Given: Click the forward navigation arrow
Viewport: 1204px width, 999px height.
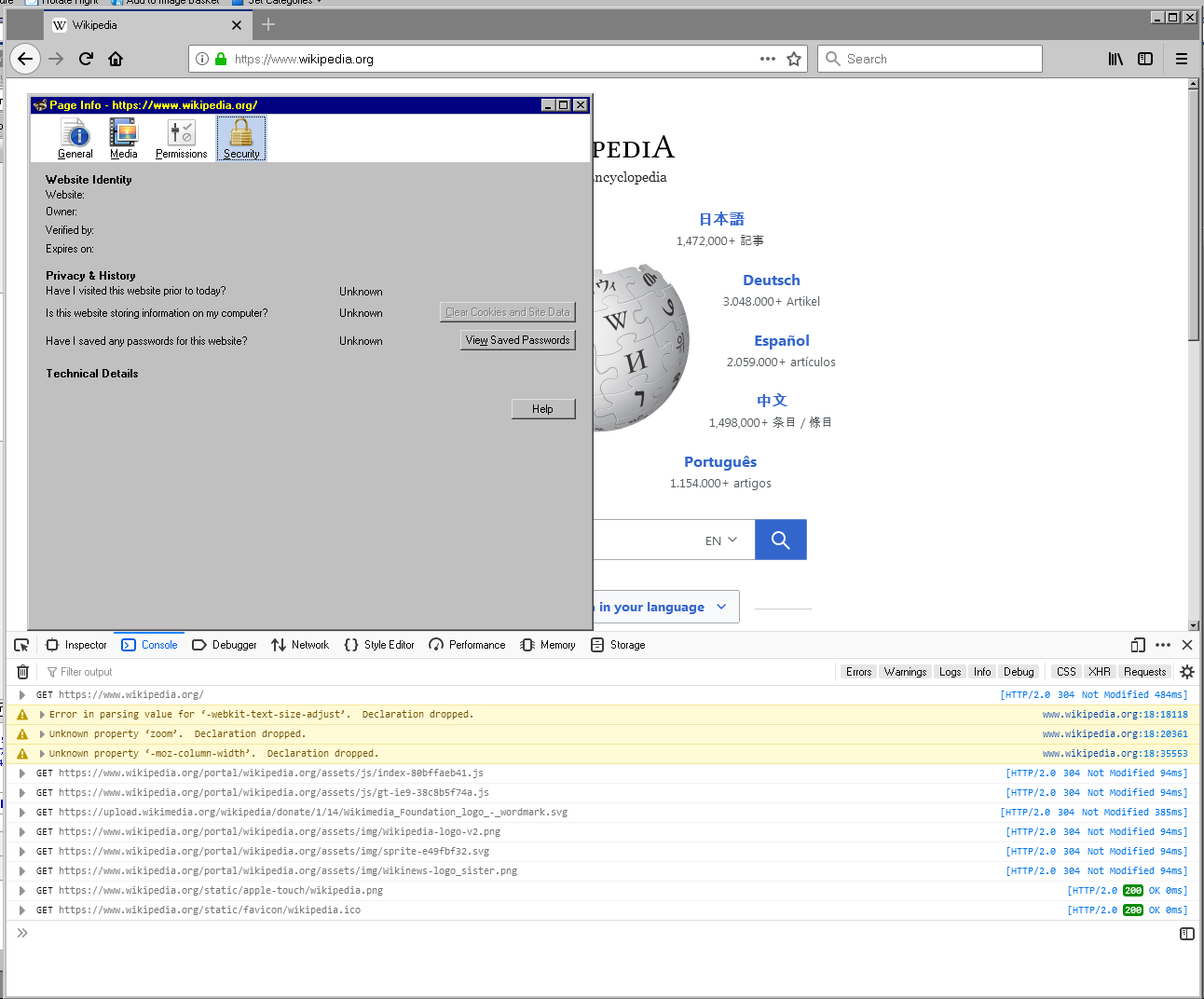Looking at the screenshot, I should (x=56, y=59).
